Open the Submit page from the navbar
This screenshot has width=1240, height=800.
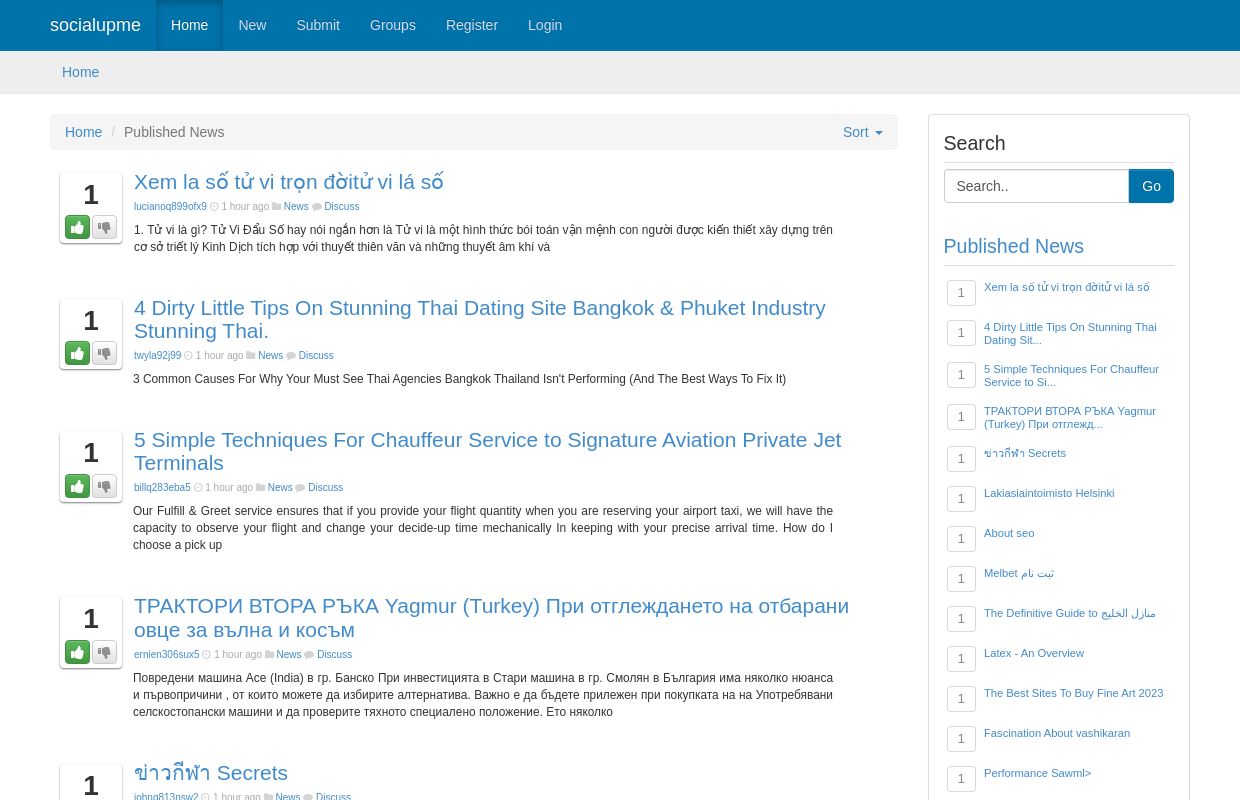[x=318, y=25]
